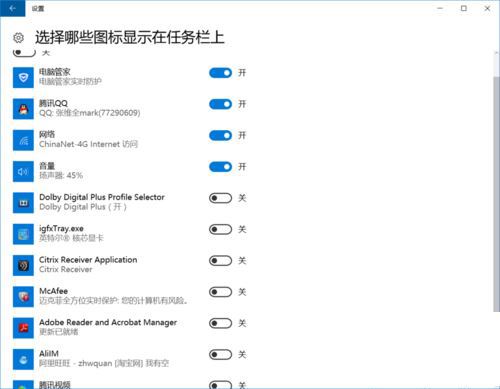
Task: Click the McAfee shield icon
Action: click(x=23, y=297)
